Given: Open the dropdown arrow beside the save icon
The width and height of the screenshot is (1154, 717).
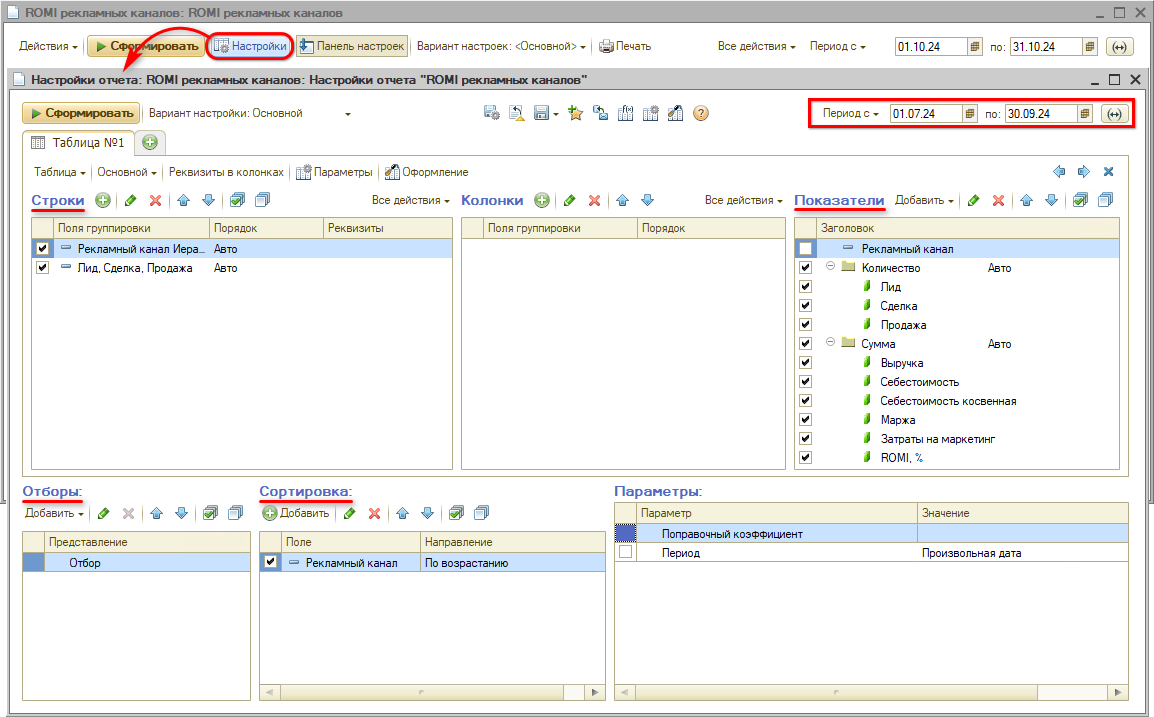Looking at the screenshot, I should [x=556, y=114].
